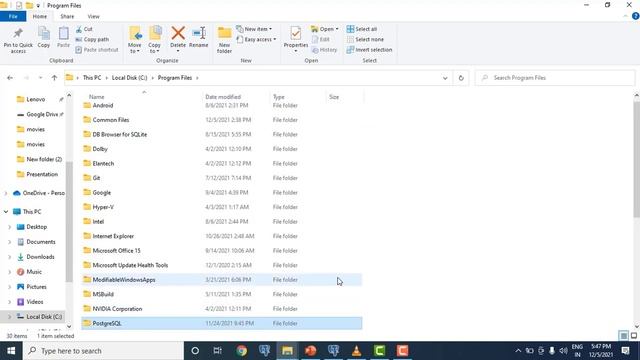Image resolution: width=640 pixels, height=360 pixels.
Task: Open the New item dropdown
Action: click(254, 29)
